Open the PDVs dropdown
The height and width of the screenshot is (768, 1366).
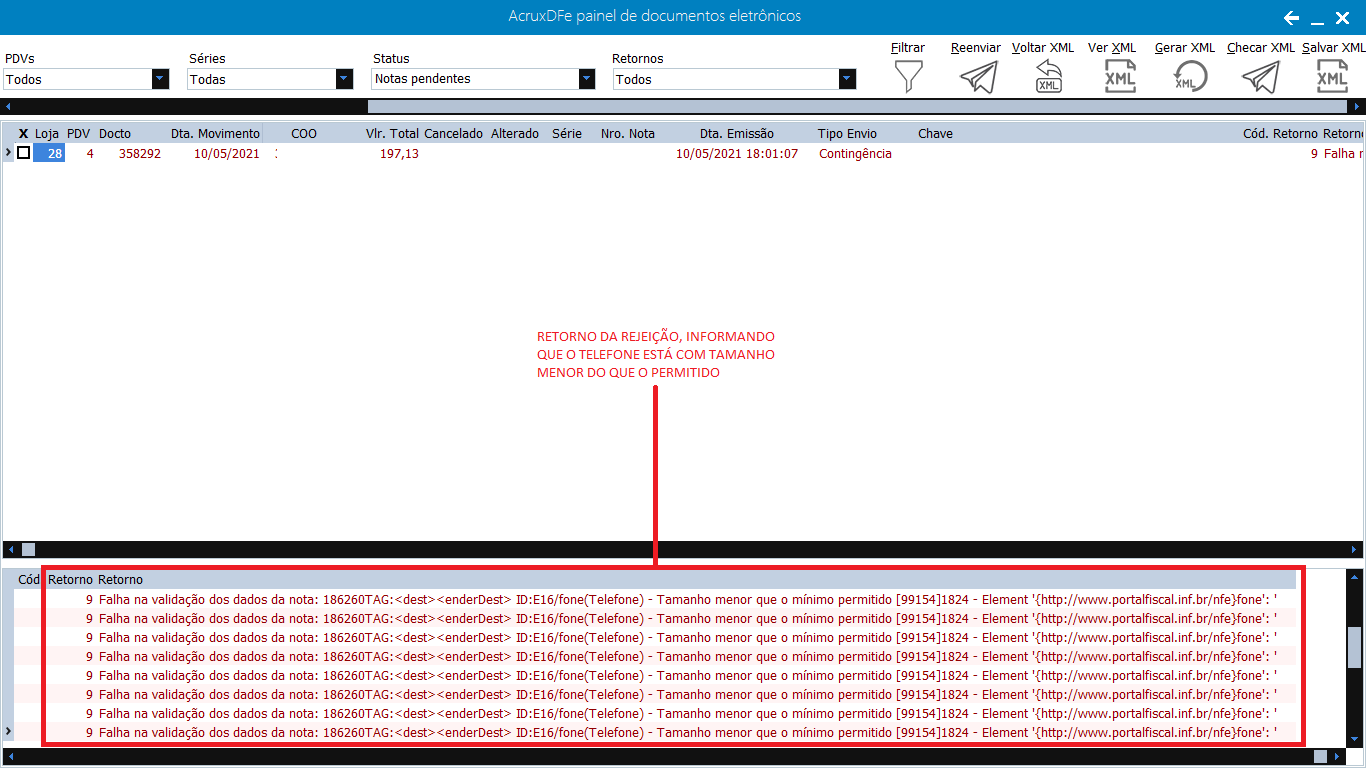160,79
